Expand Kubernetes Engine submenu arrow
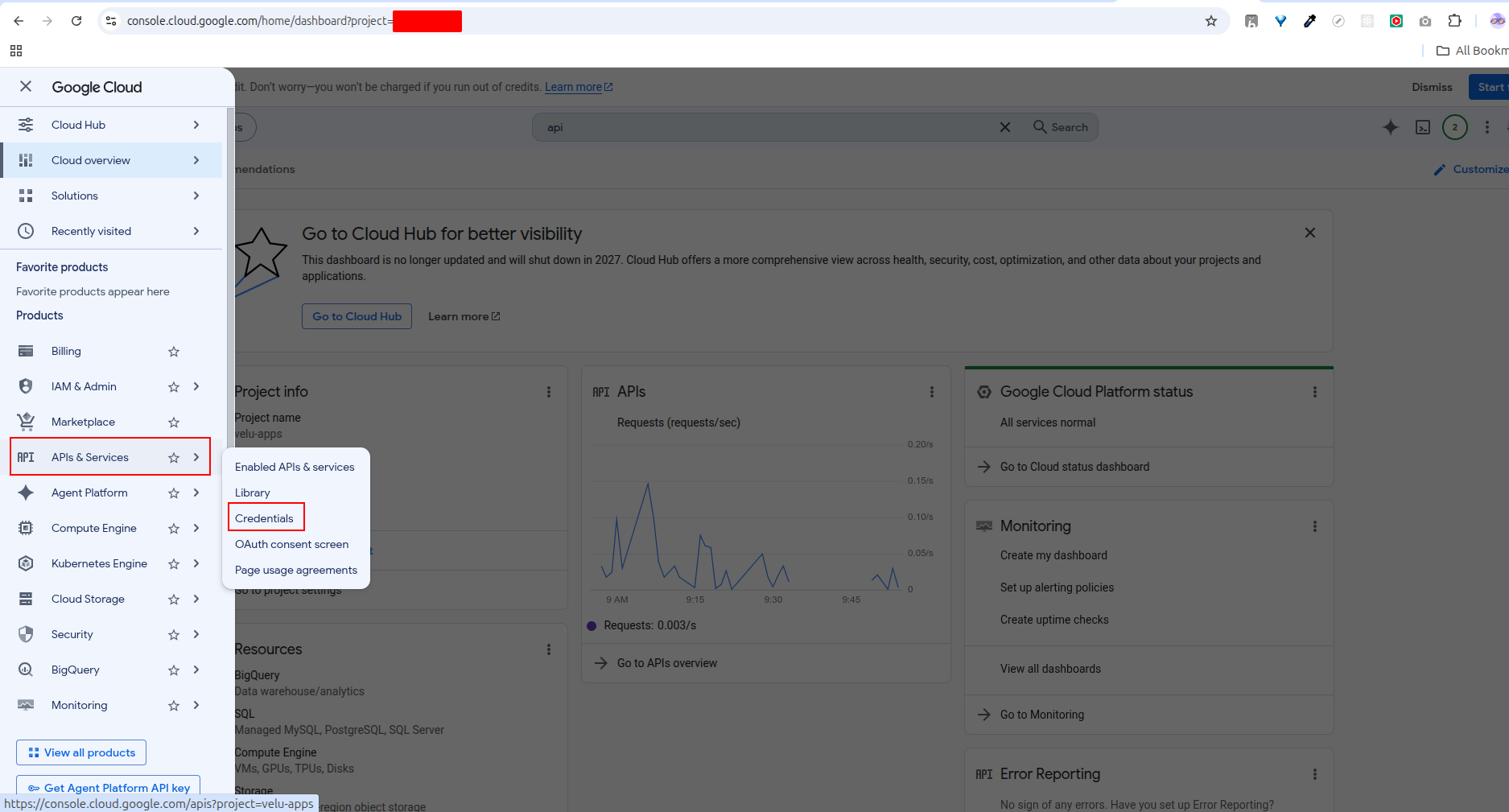The image size is (1509, 812). (196, 563)
